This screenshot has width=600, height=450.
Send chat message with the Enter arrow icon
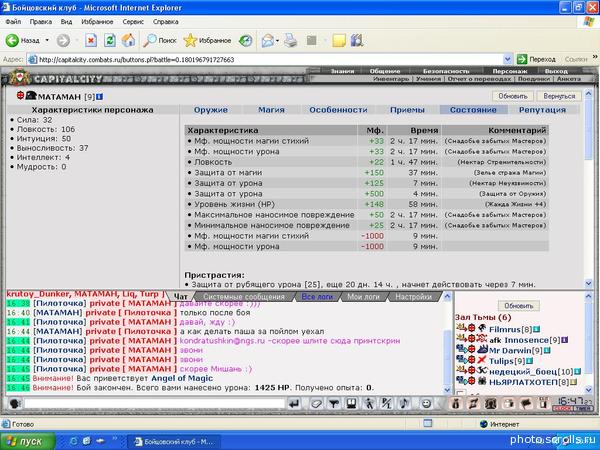point(294,404)
